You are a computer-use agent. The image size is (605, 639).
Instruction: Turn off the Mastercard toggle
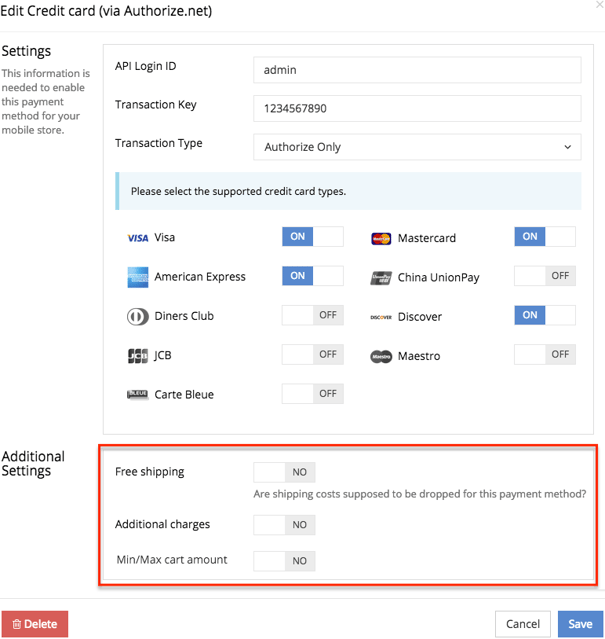point(545,236)
